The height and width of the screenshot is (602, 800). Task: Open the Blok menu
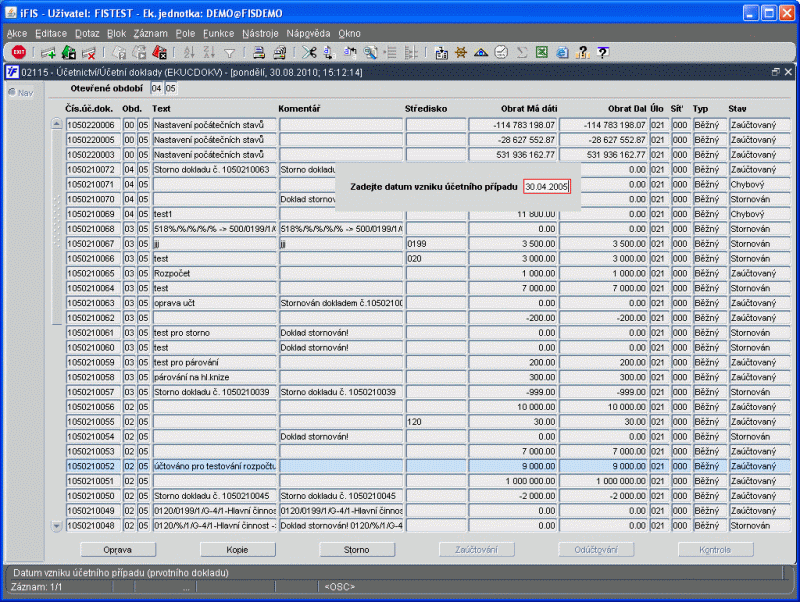pyautogui.click(x=116, y=33)
